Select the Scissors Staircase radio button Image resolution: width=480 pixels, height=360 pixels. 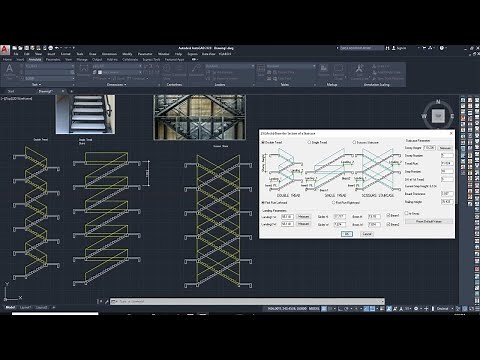tap(354, 142)
